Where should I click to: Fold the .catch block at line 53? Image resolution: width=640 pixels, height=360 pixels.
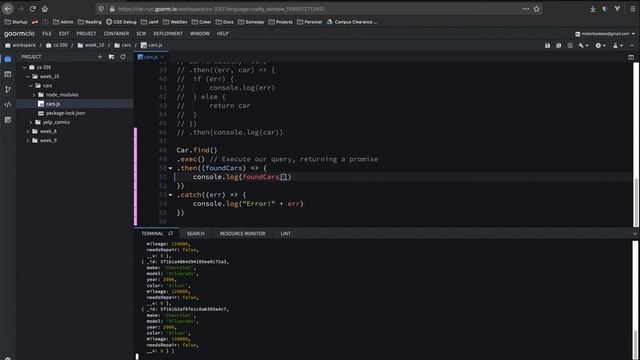[171, 195]
